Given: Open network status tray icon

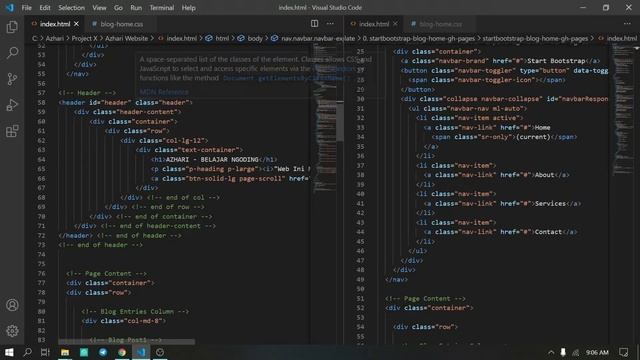Looking at the screenshot, I should (576, 352).
